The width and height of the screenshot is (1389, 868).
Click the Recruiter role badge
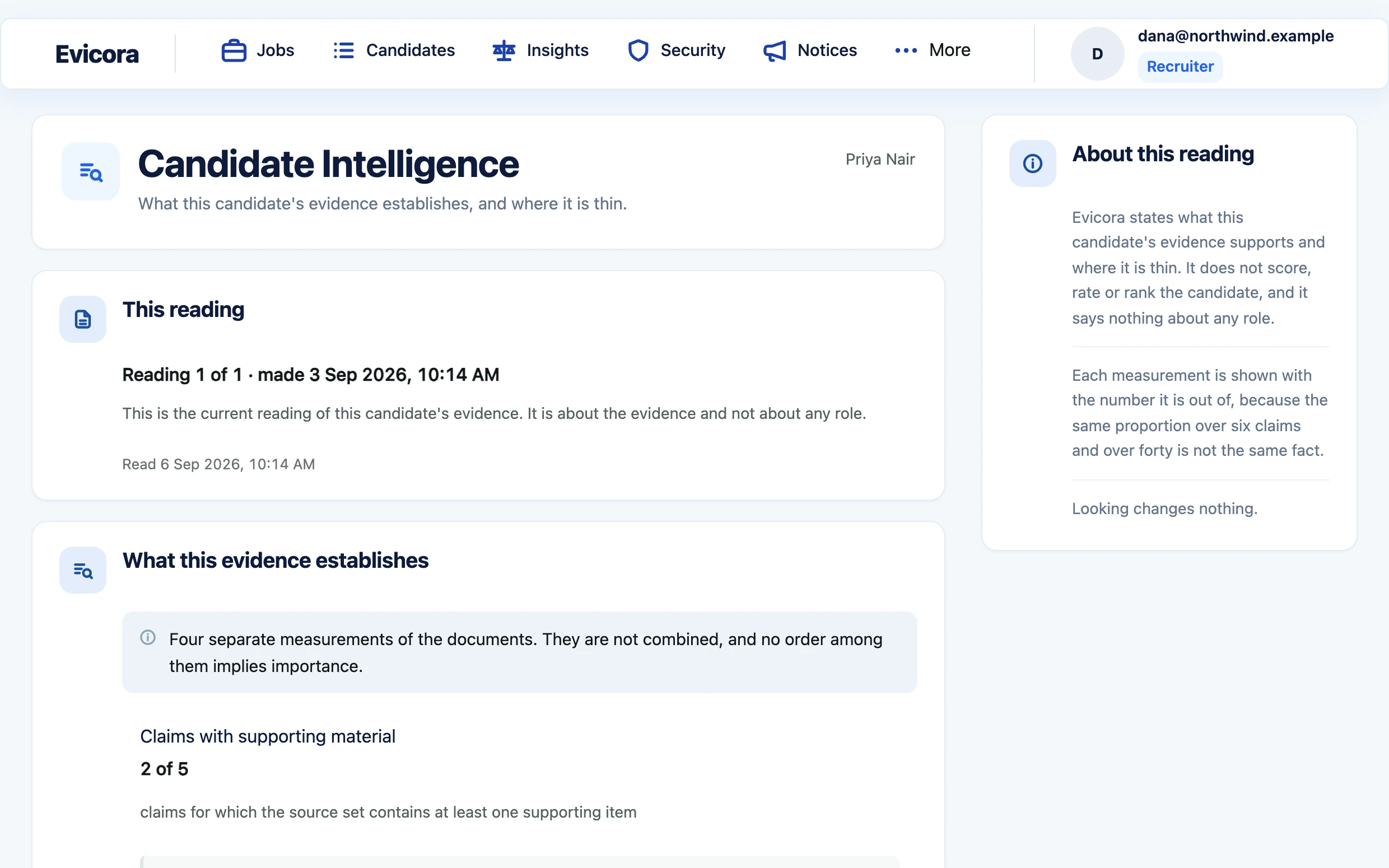[x=1180, y=67]
